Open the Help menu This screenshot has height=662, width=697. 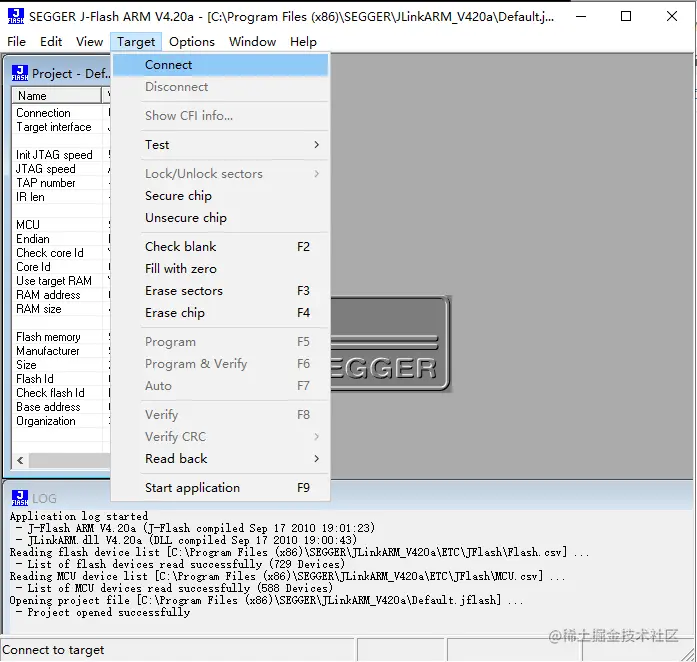pyautogui.click(x=303, y=42)
